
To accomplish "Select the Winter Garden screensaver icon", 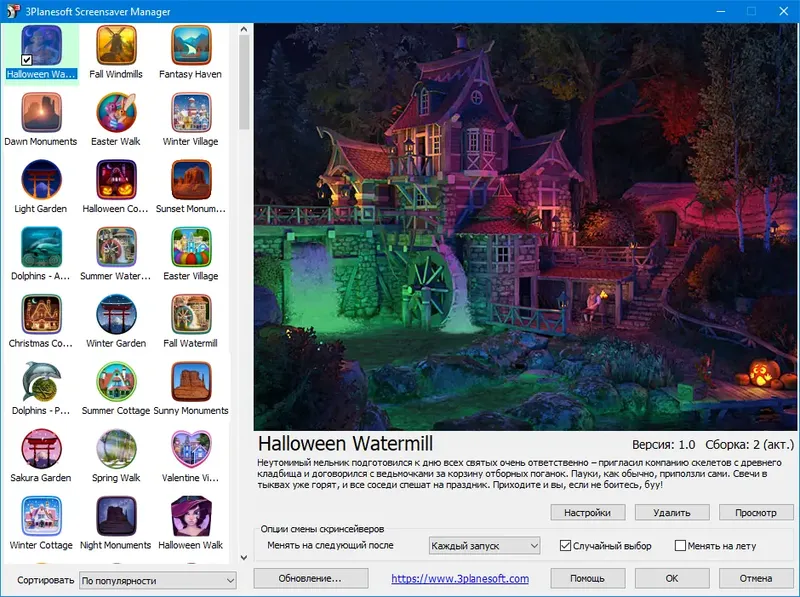I will (116, 315).
